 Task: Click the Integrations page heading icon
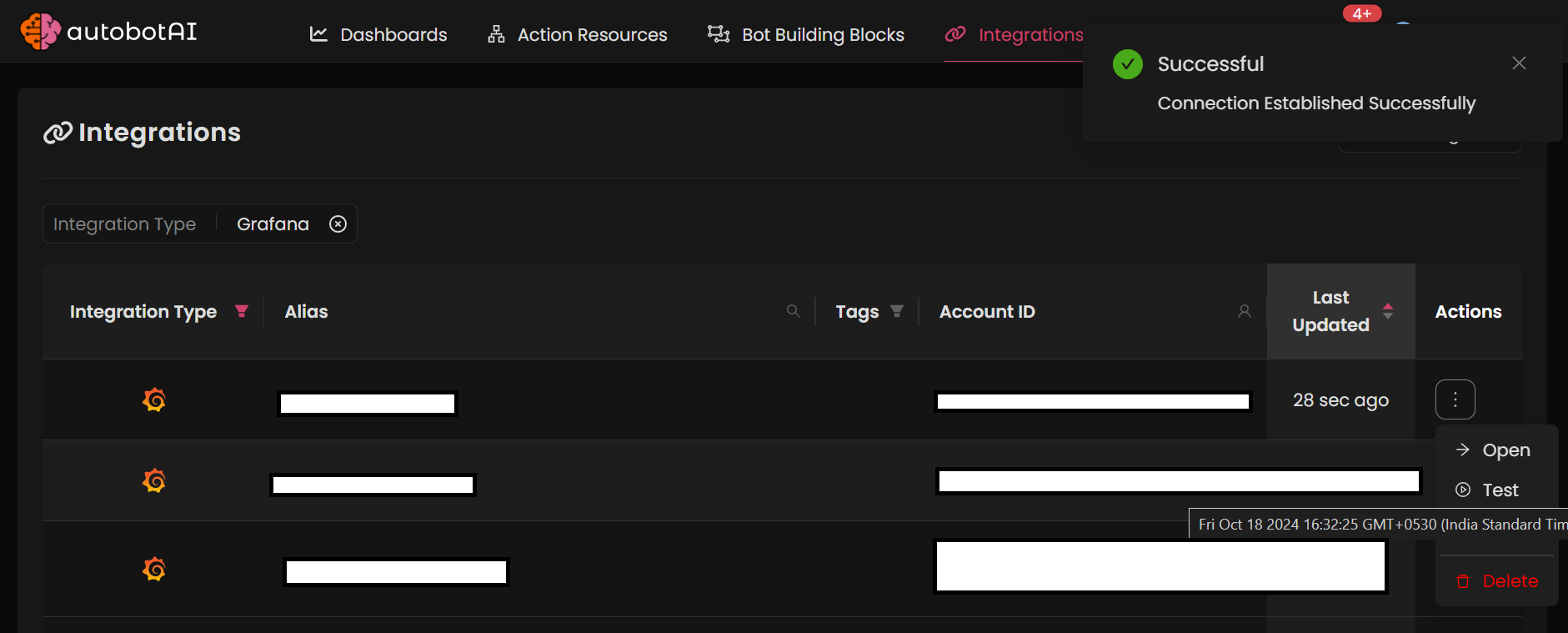[x=58, y=133]
